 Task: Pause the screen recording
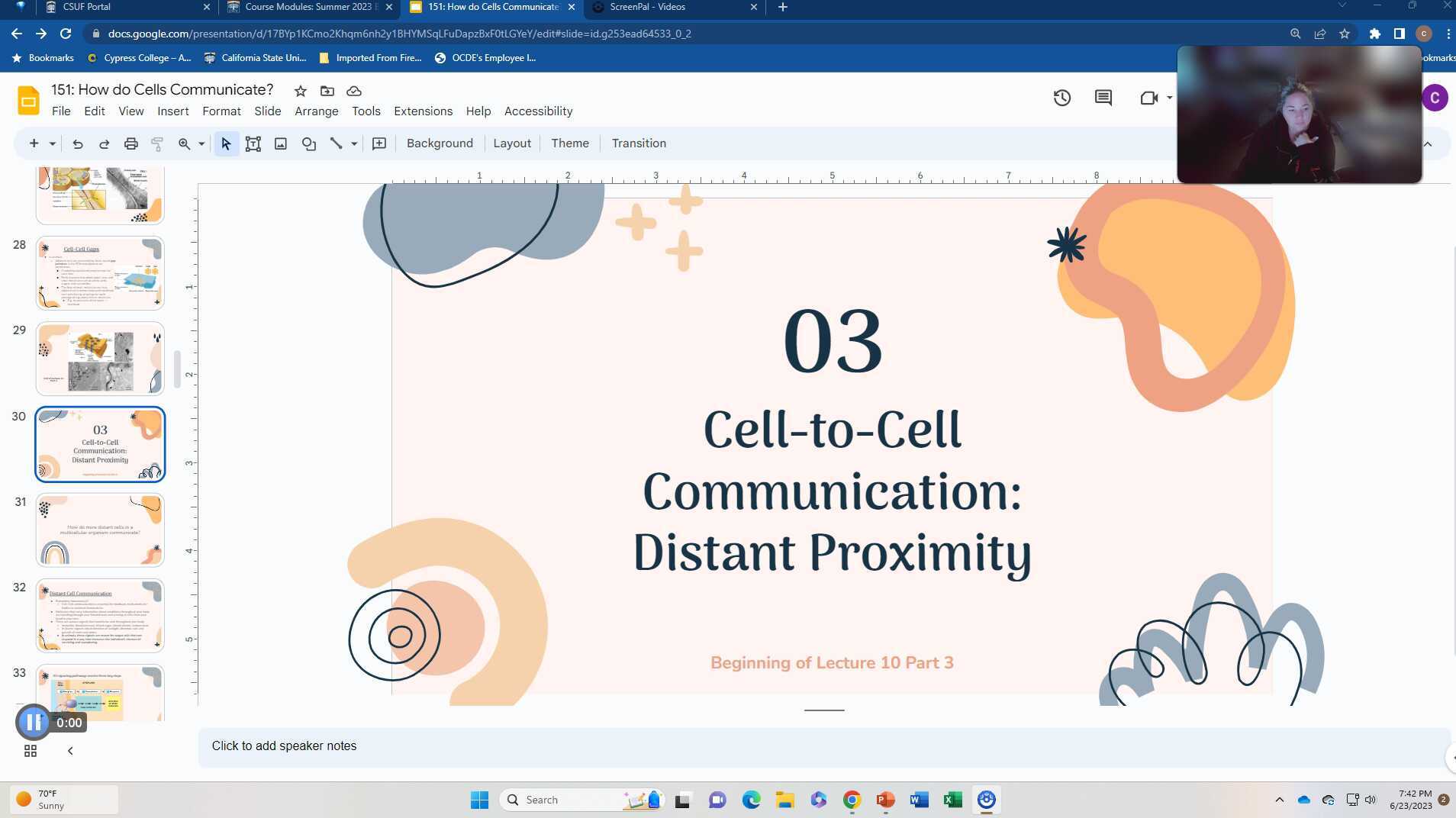tap(33, 722)
